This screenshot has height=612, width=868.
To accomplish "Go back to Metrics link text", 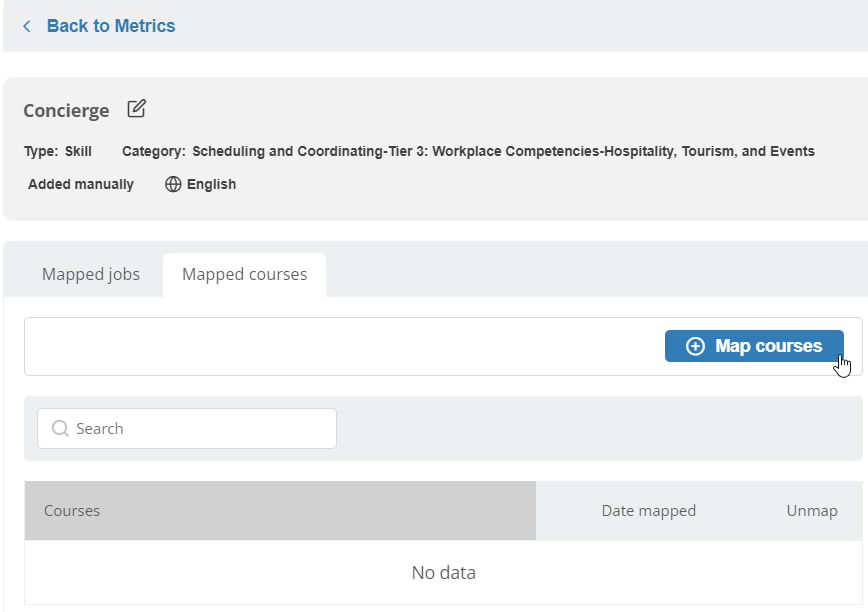I will coord(110,26).
